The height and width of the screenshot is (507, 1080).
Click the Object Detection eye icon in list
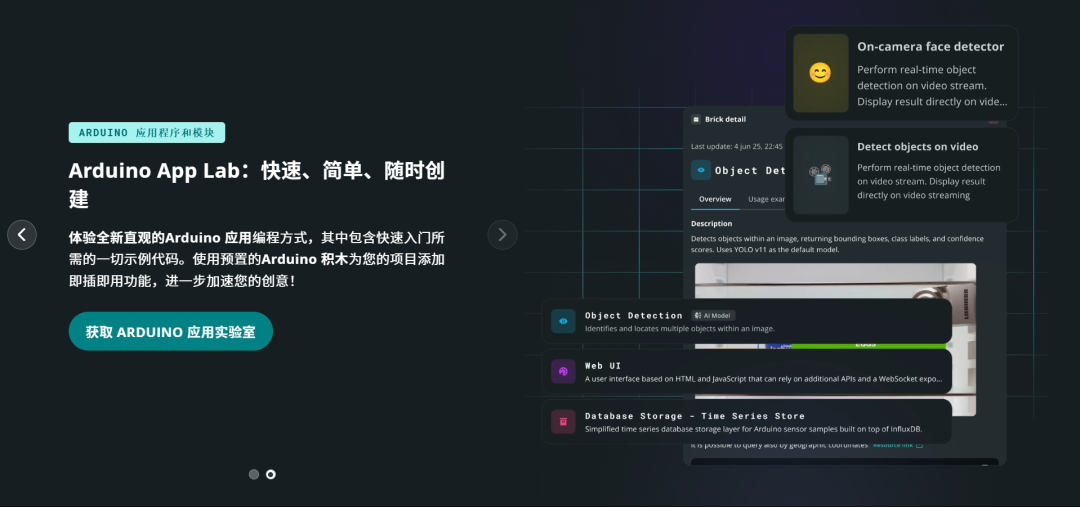[563, 321]
